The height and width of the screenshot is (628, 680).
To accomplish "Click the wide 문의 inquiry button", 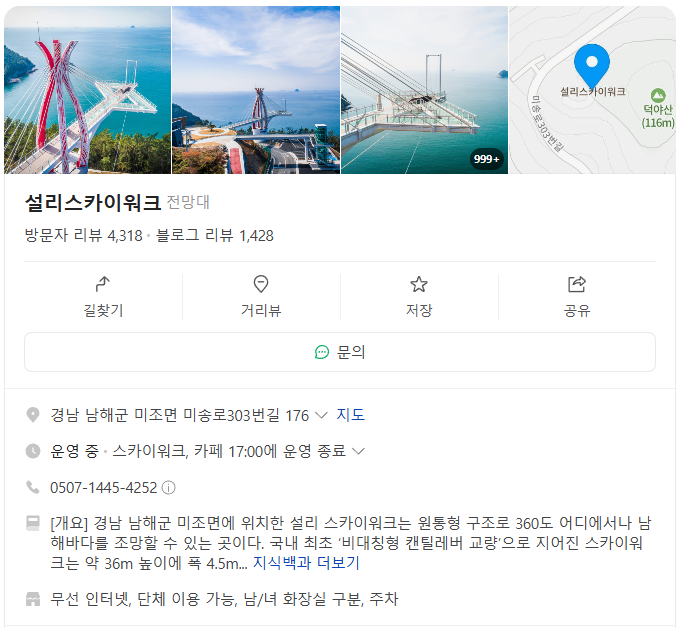I will pyautogui.click(x=340, y=352).
